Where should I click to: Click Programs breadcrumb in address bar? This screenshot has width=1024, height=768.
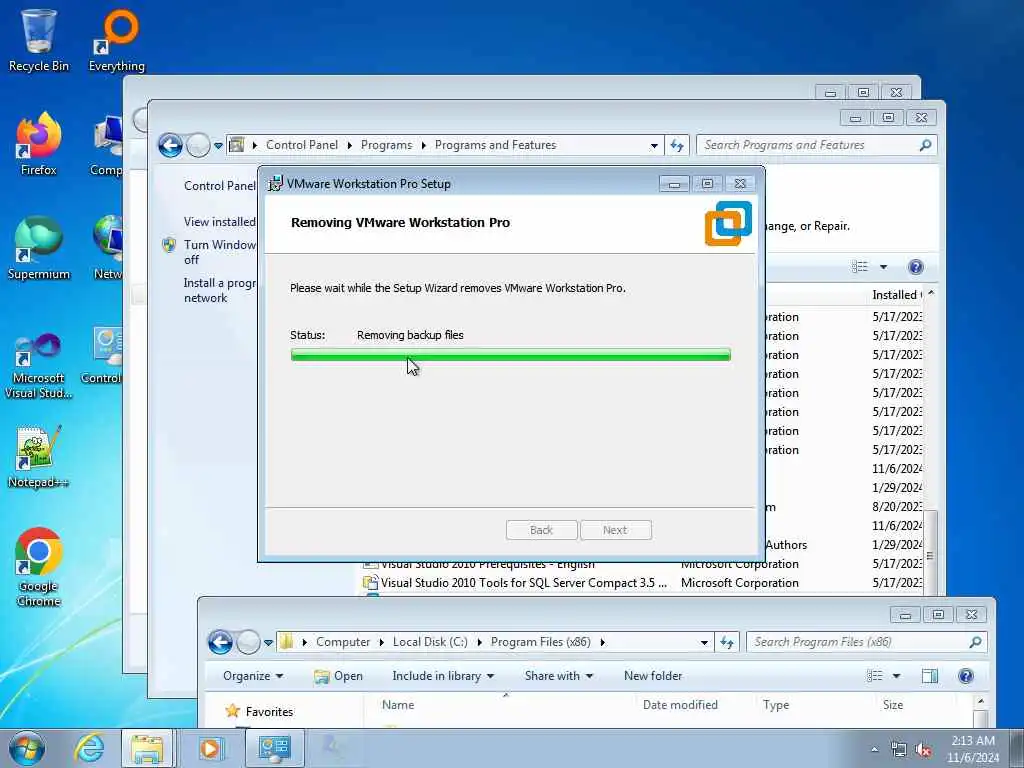(387, 145)
